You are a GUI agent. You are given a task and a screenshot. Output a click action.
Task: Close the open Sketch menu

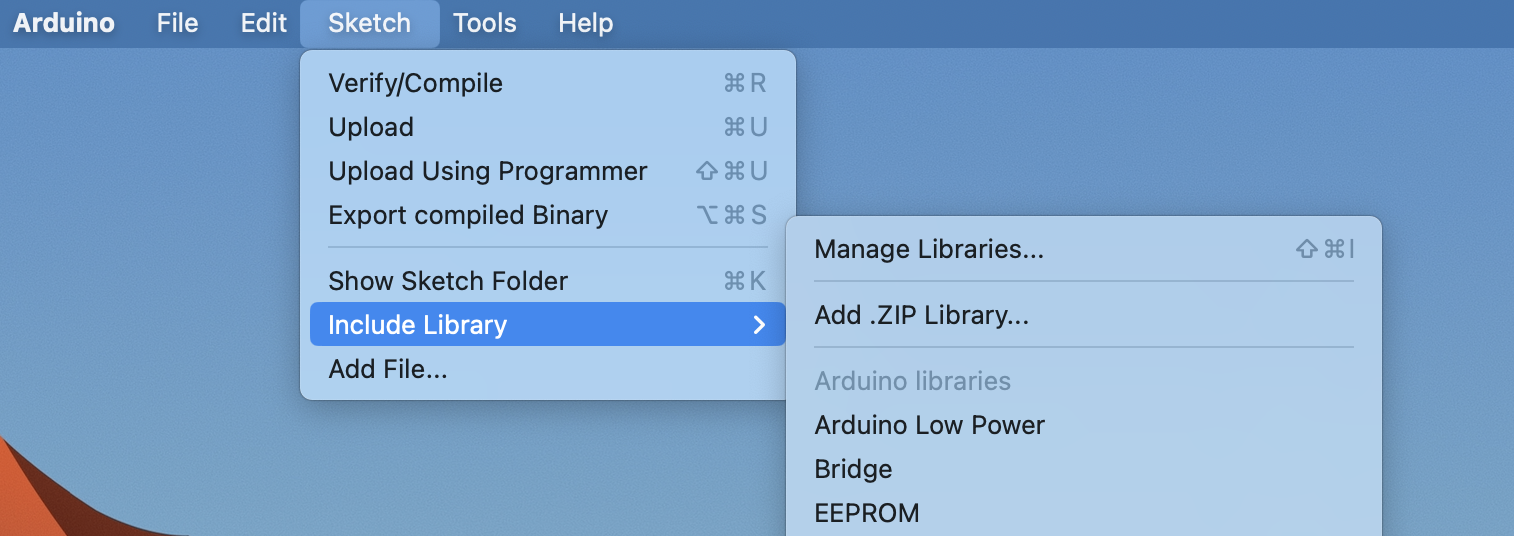(x=369, y=23)
